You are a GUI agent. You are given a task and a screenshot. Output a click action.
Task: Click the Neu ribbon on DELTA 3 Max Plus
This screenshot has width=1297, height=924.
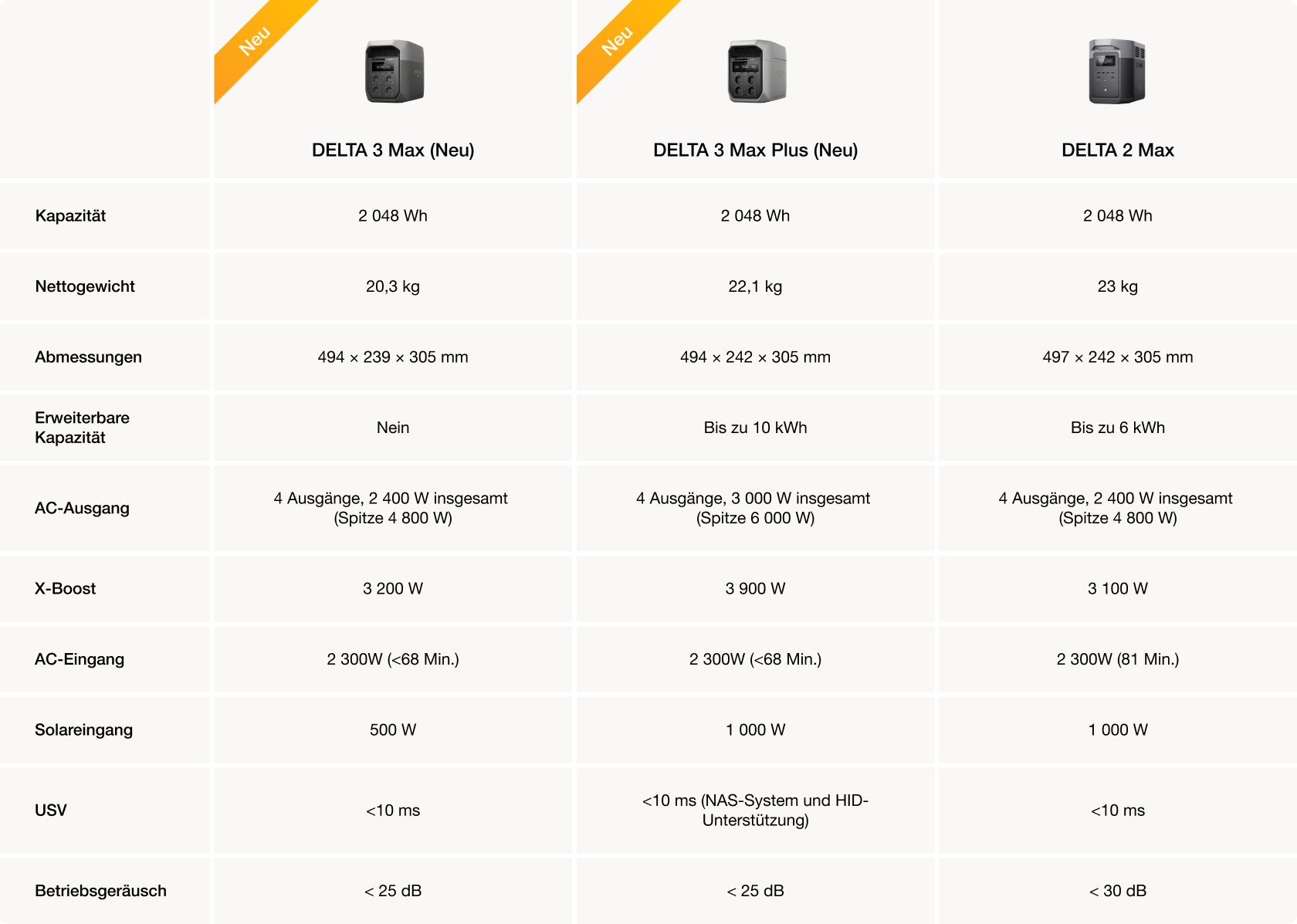point(618,41)
